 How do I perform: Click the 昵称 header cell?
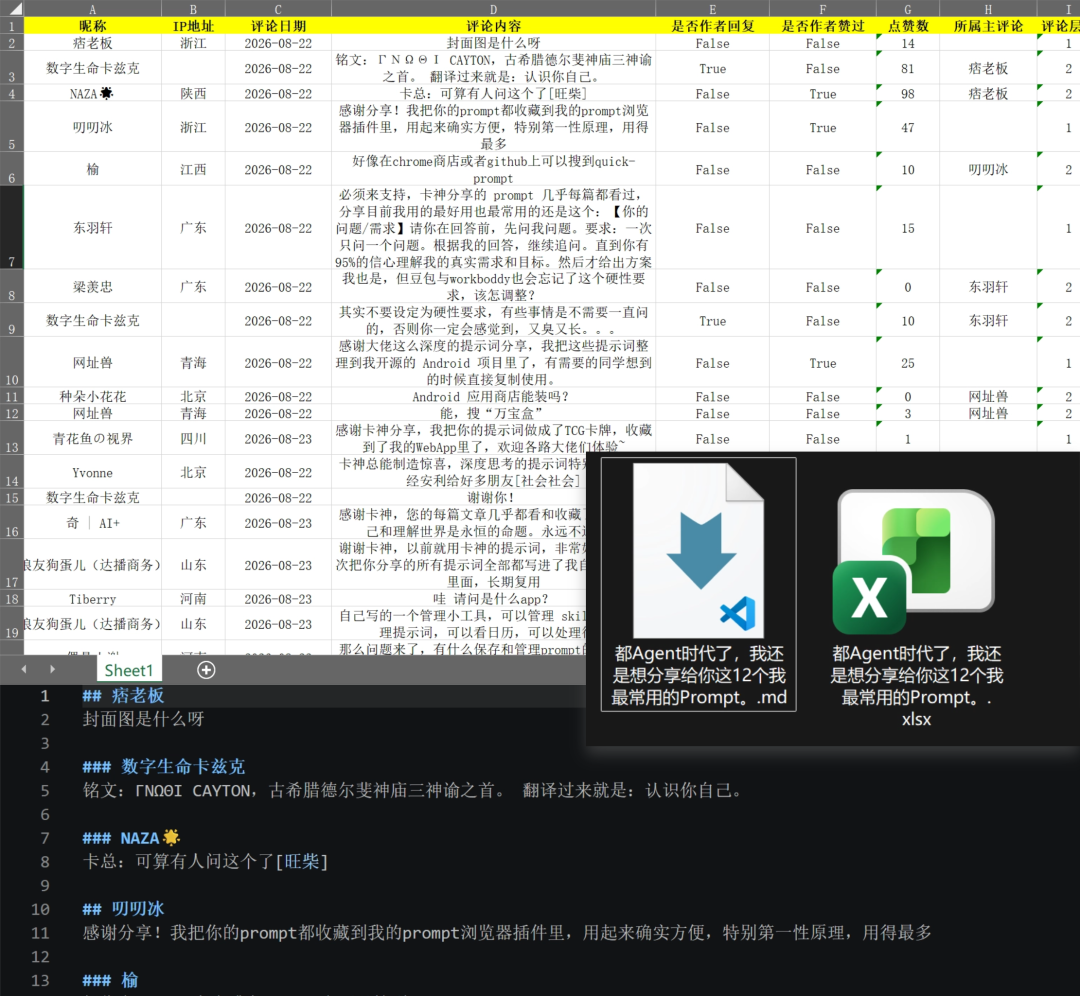pyautogui.click(x=92, y=26)
